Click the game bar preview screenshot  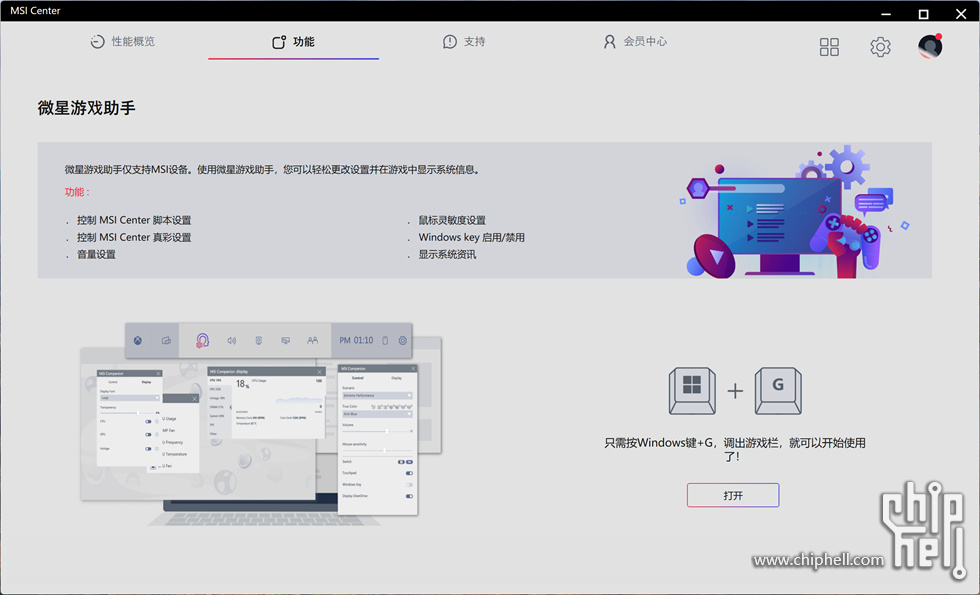point(261,424)
